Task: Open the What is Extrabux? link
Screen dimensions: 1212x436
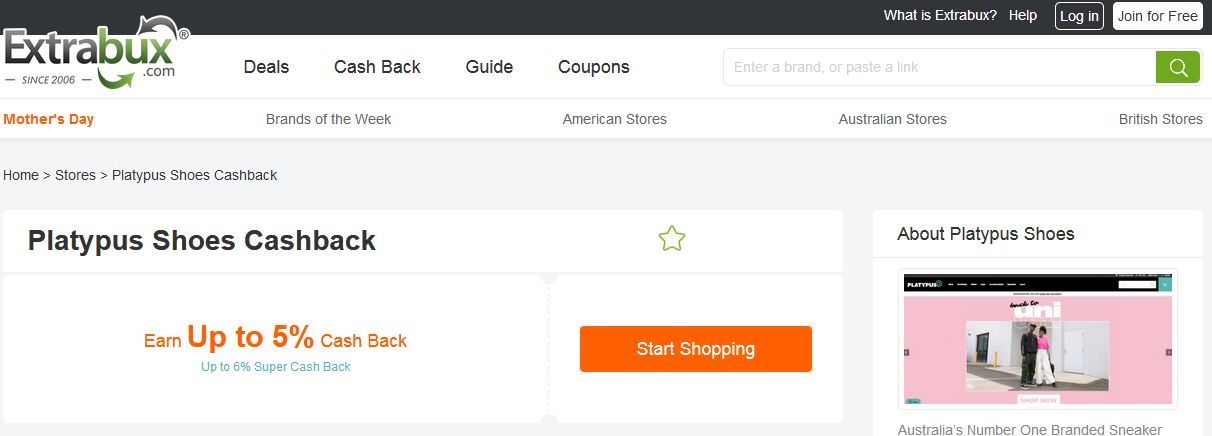Action: 940,16
